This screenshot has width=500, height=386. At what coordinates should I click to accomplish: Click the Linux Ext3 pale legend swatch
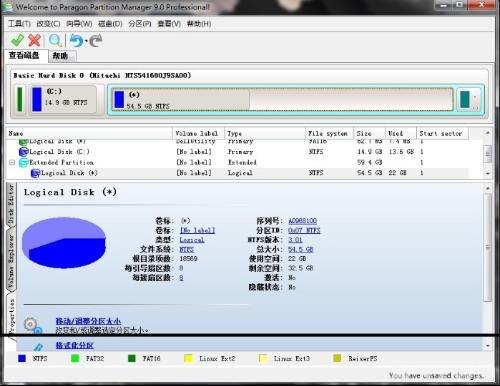(x=263, y=359)
